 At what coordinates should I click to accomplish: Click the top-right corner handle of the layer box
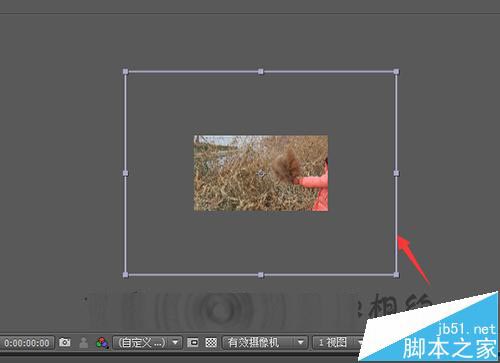[396, 71]
